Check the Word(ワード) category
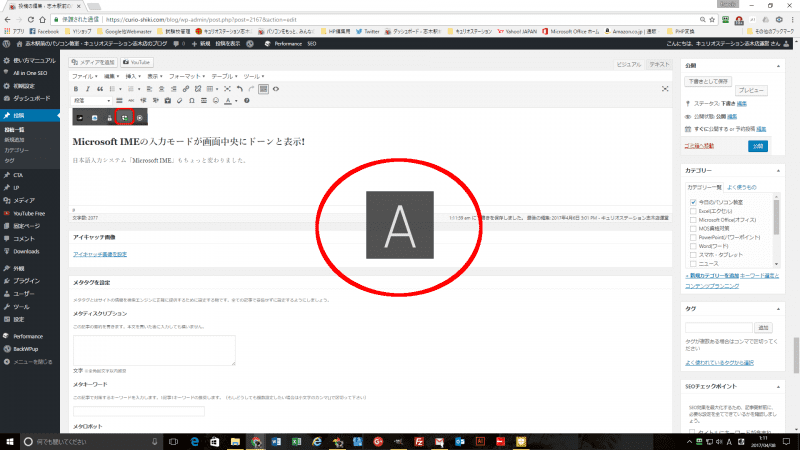 [693, 246]
